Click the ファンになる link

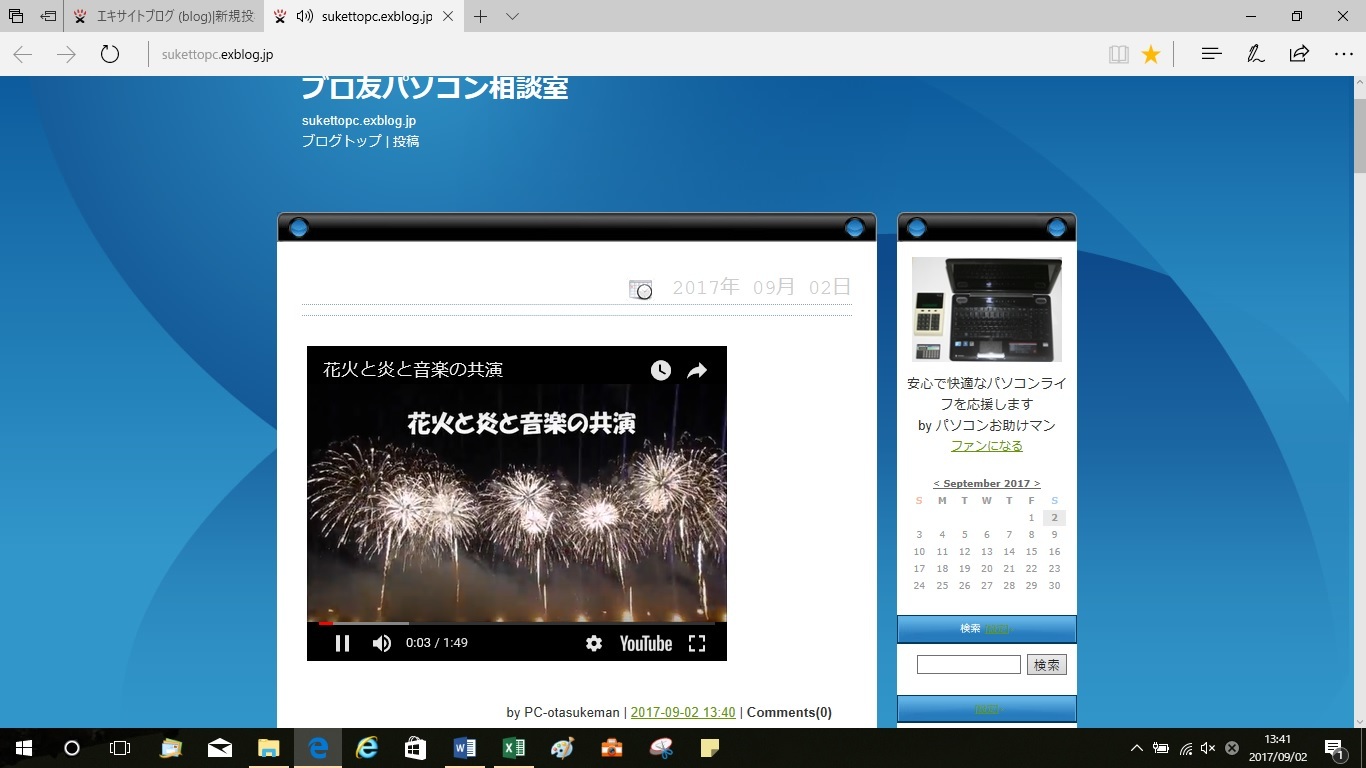click(987, 446)
